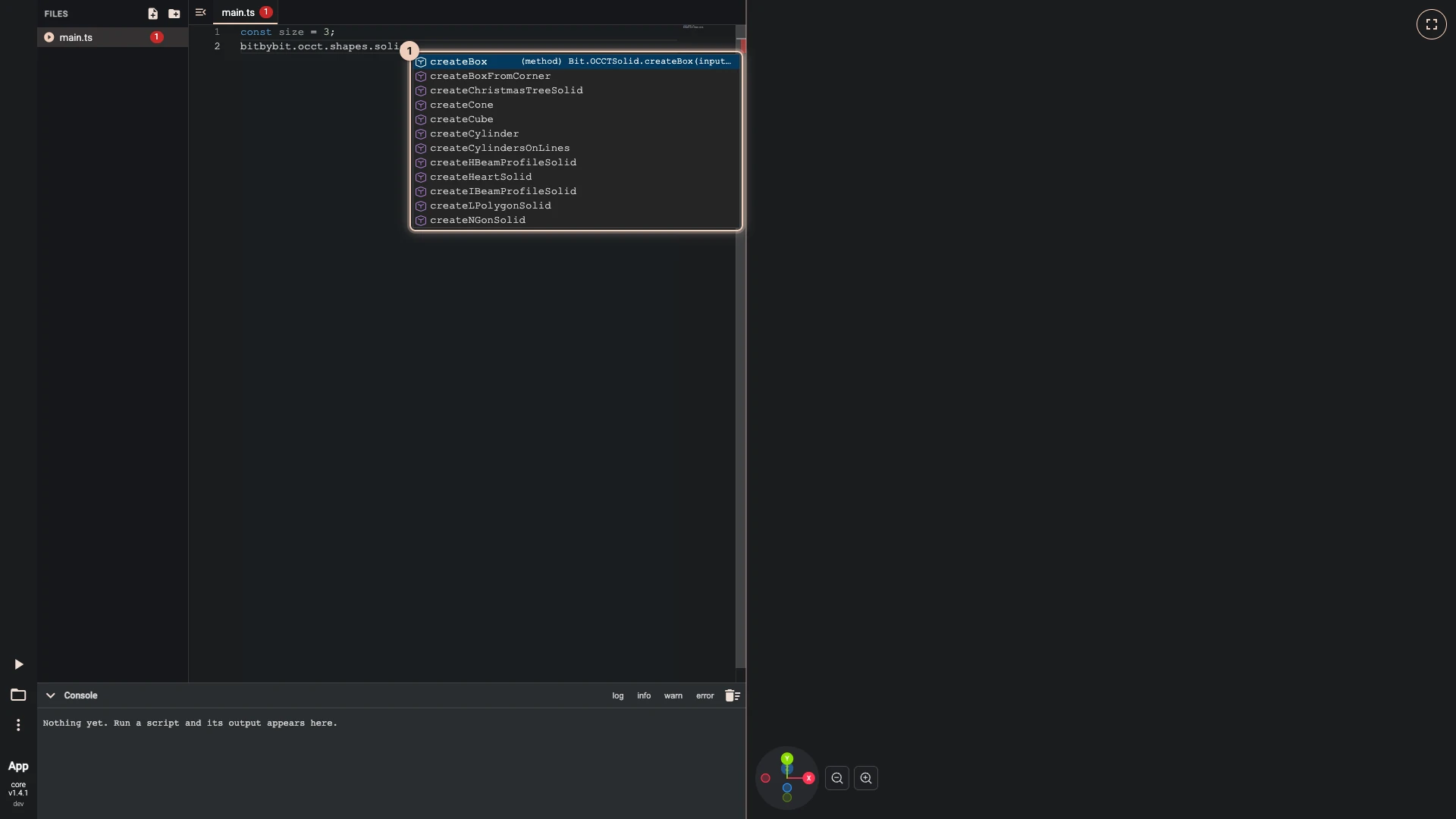Select createHeartSolid suggestion
The image size is (1456, 819).
[x=576, y=177]
